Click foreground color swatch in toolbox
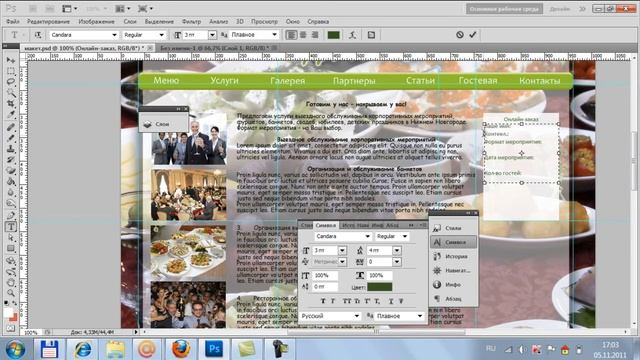 pos(8,313)
